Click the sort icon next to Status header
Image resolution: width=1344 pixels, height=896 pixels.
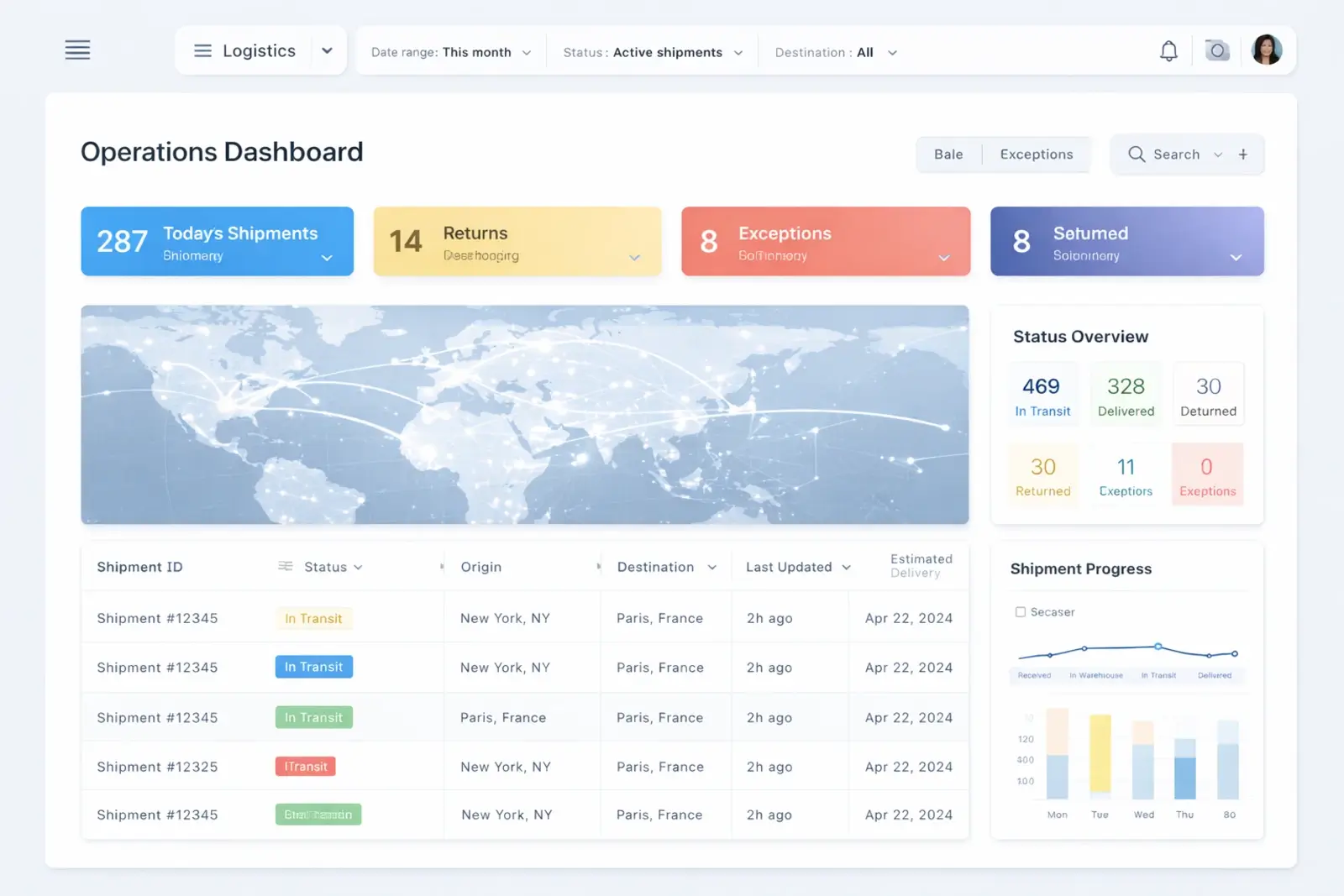pyautogui.click(x=284, y=566)
